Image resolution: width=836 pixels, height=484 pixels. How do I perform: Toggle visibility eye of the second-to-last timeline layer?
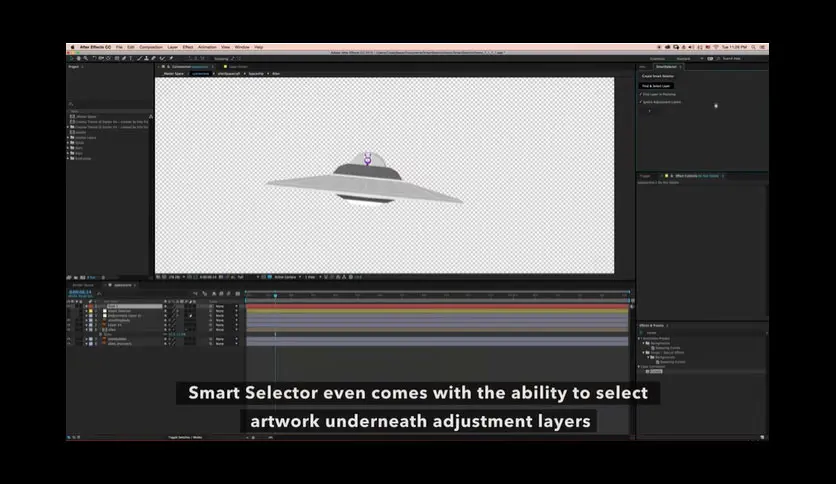(x=69, y=339)
